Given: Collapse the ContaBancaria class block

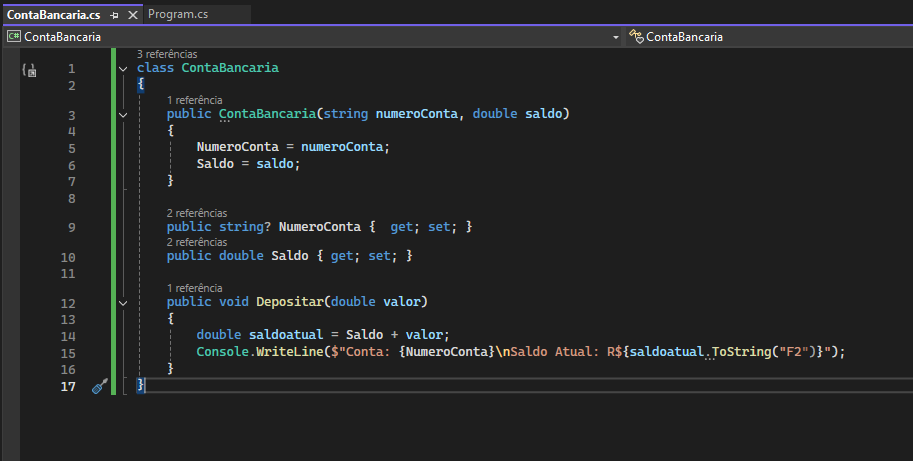Looking at the screenshot, I should [x=122, y=69].
